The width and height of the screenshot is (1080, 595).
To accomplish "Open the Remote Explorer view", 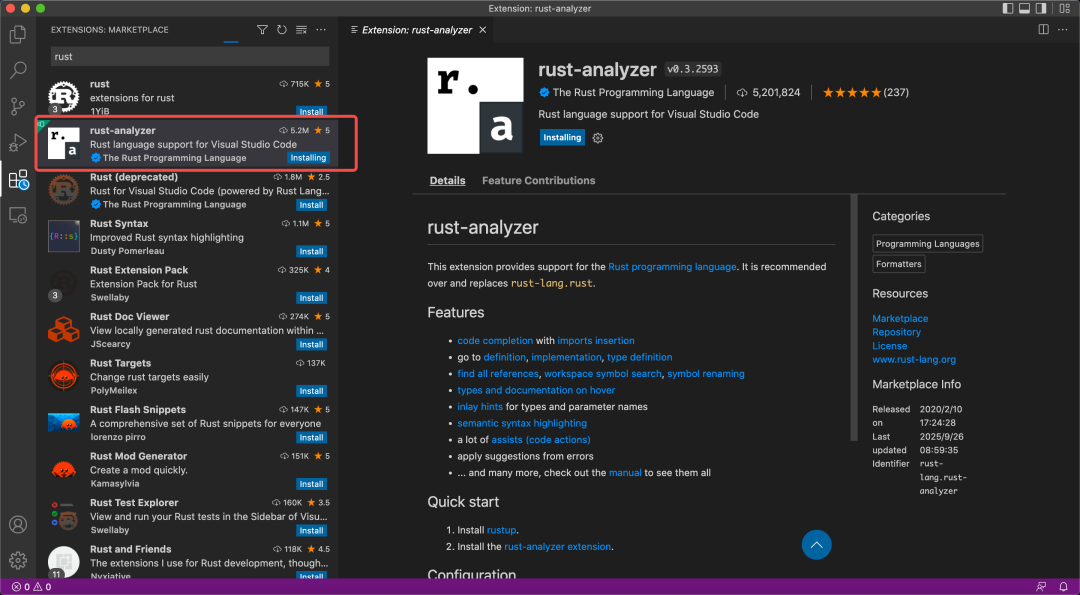I will (18, 214).
